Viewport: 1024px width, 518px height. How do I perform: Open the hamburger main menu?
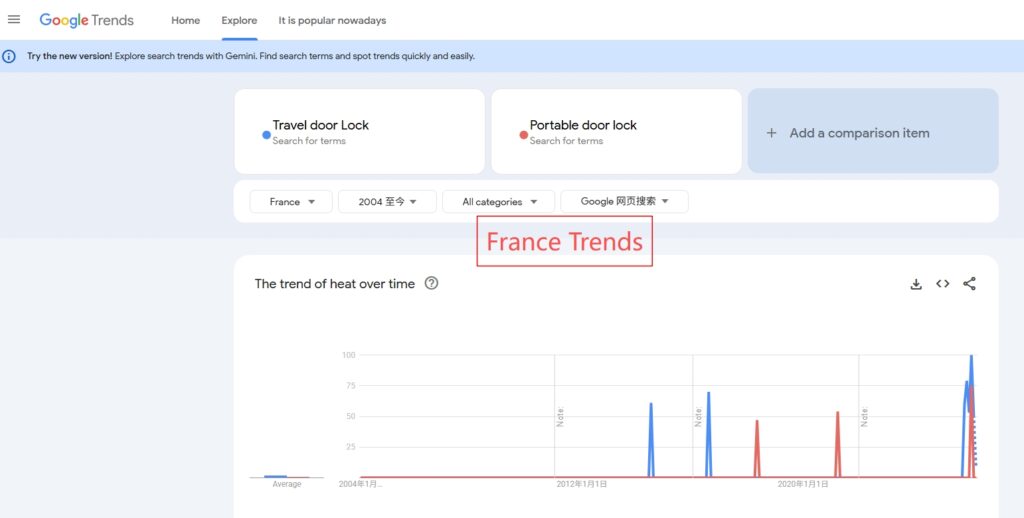[x=14, y=20]
